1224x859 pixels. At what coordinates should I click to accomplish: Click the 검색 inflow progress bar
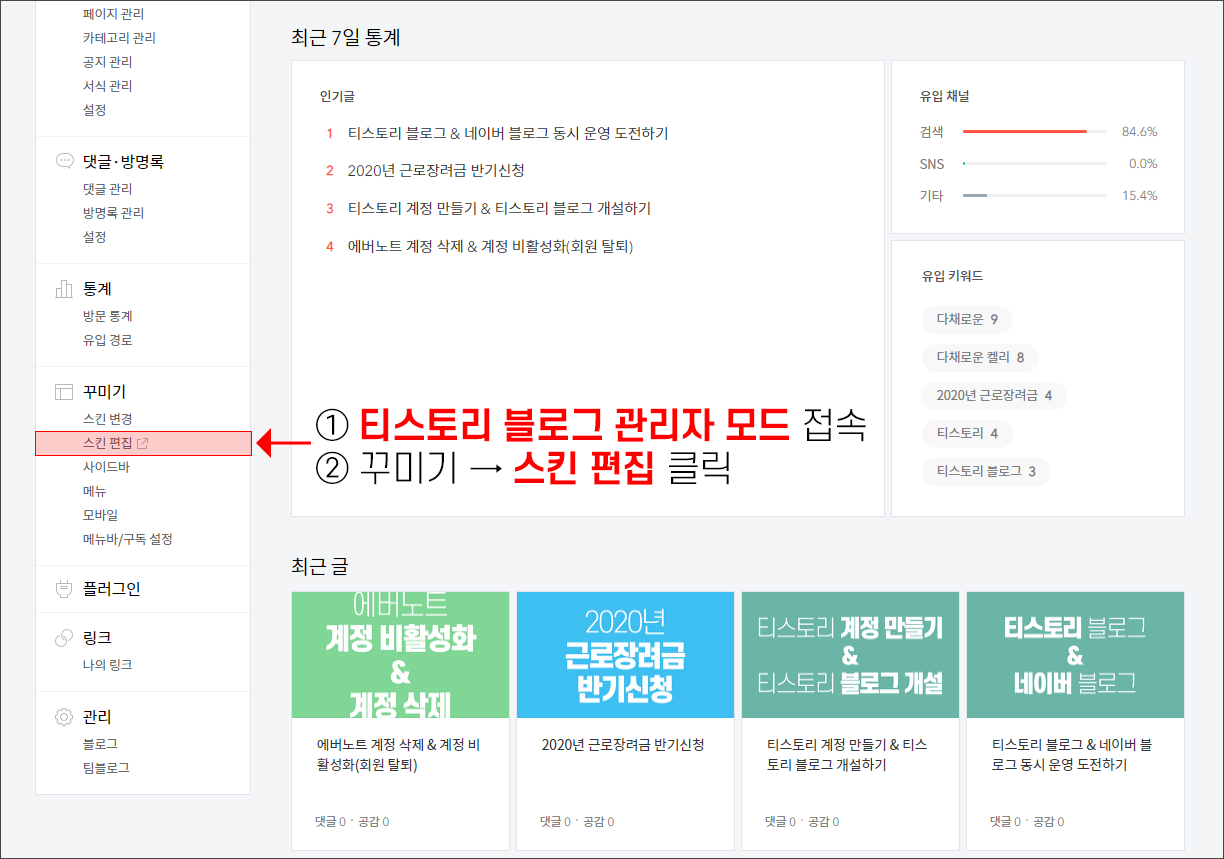point(1035,131)
